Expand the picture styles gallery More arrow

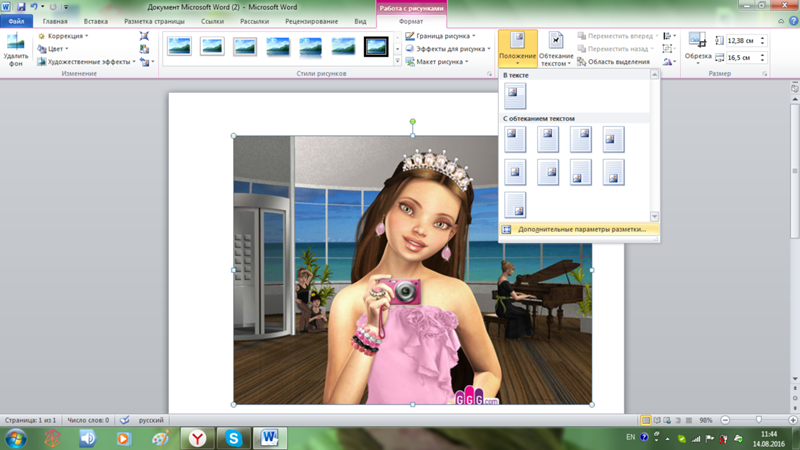tap(397, 61)
